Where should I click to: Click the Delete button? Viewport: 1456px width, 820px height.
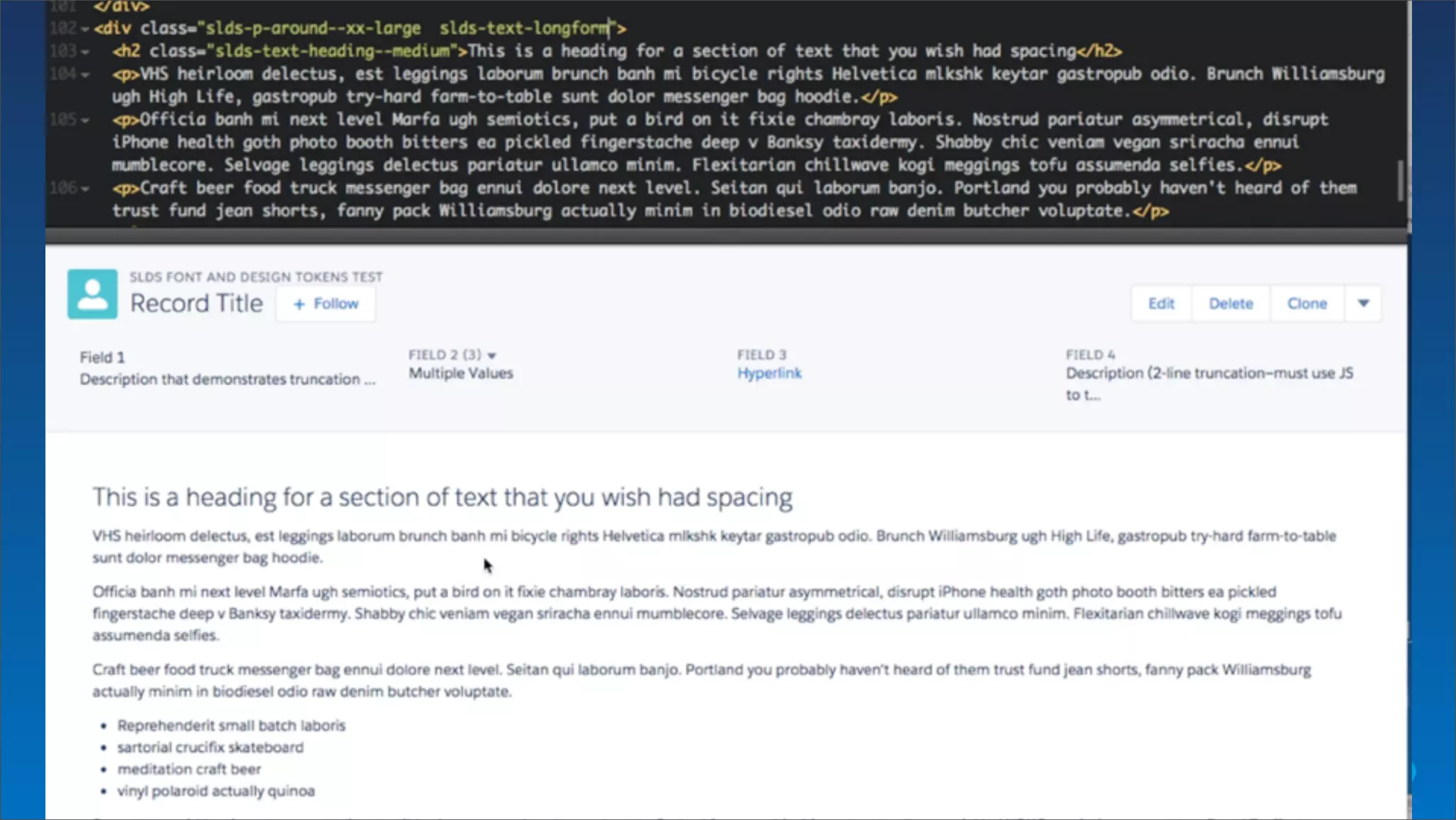(1231, 304)
